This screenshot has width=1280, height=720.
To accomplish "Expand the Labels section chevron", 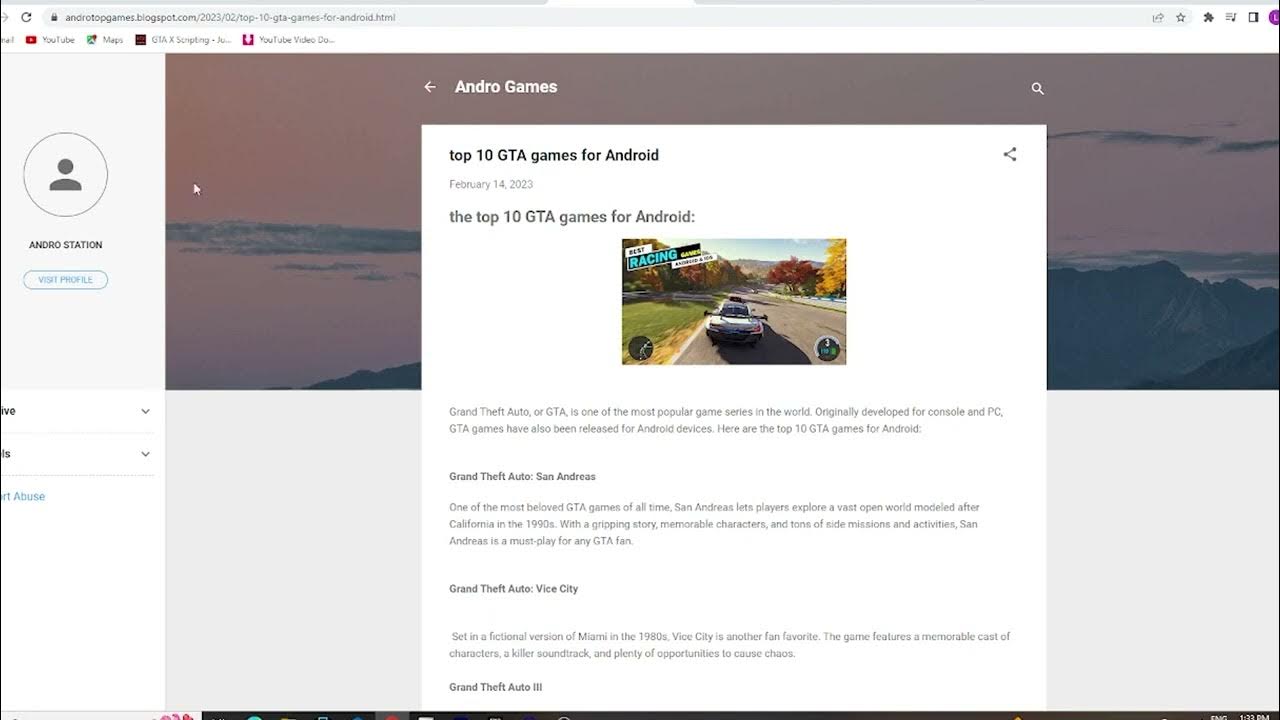I will [x=145, y=454].
